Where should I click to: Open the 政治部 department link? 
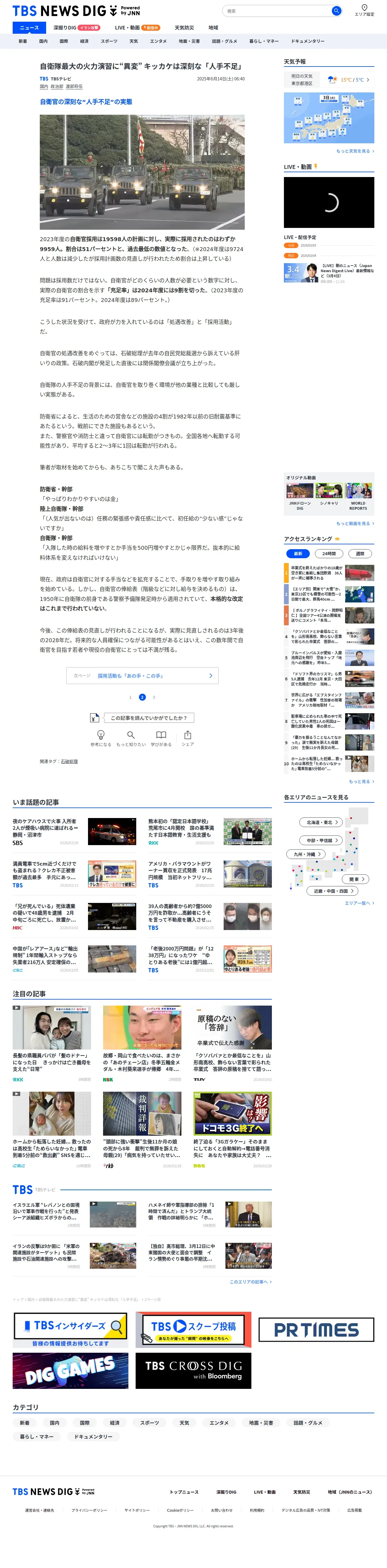[57, 86]
